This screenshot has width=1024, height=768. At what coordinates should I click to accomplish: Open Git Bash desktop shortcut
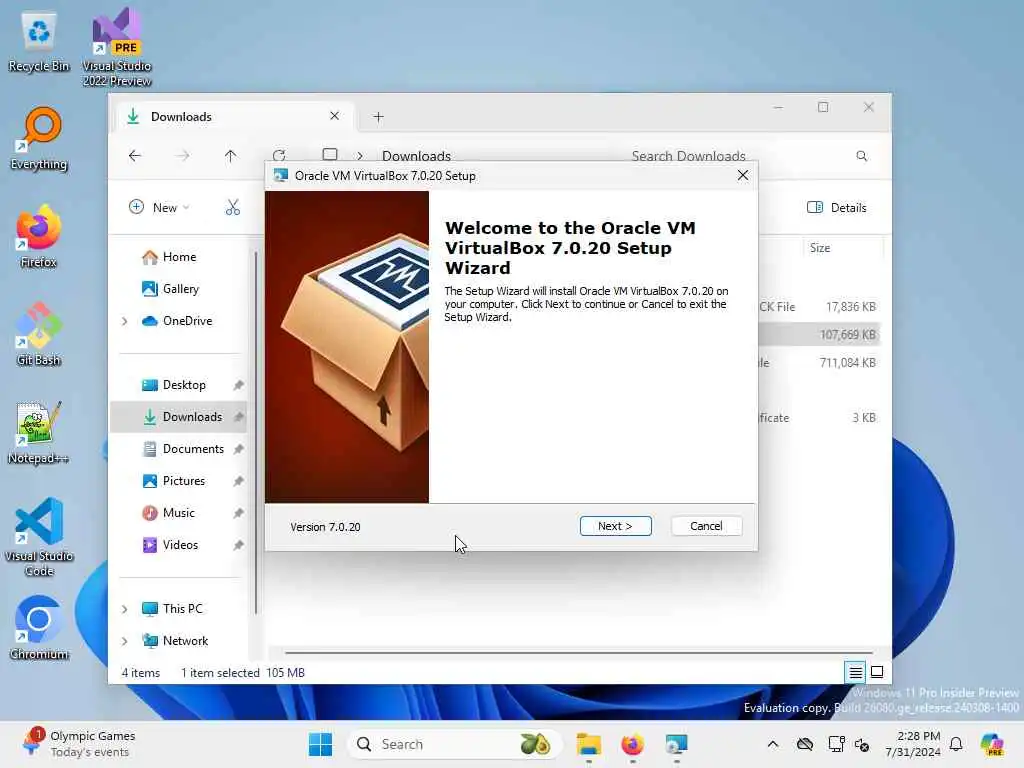tap(39, 334)
